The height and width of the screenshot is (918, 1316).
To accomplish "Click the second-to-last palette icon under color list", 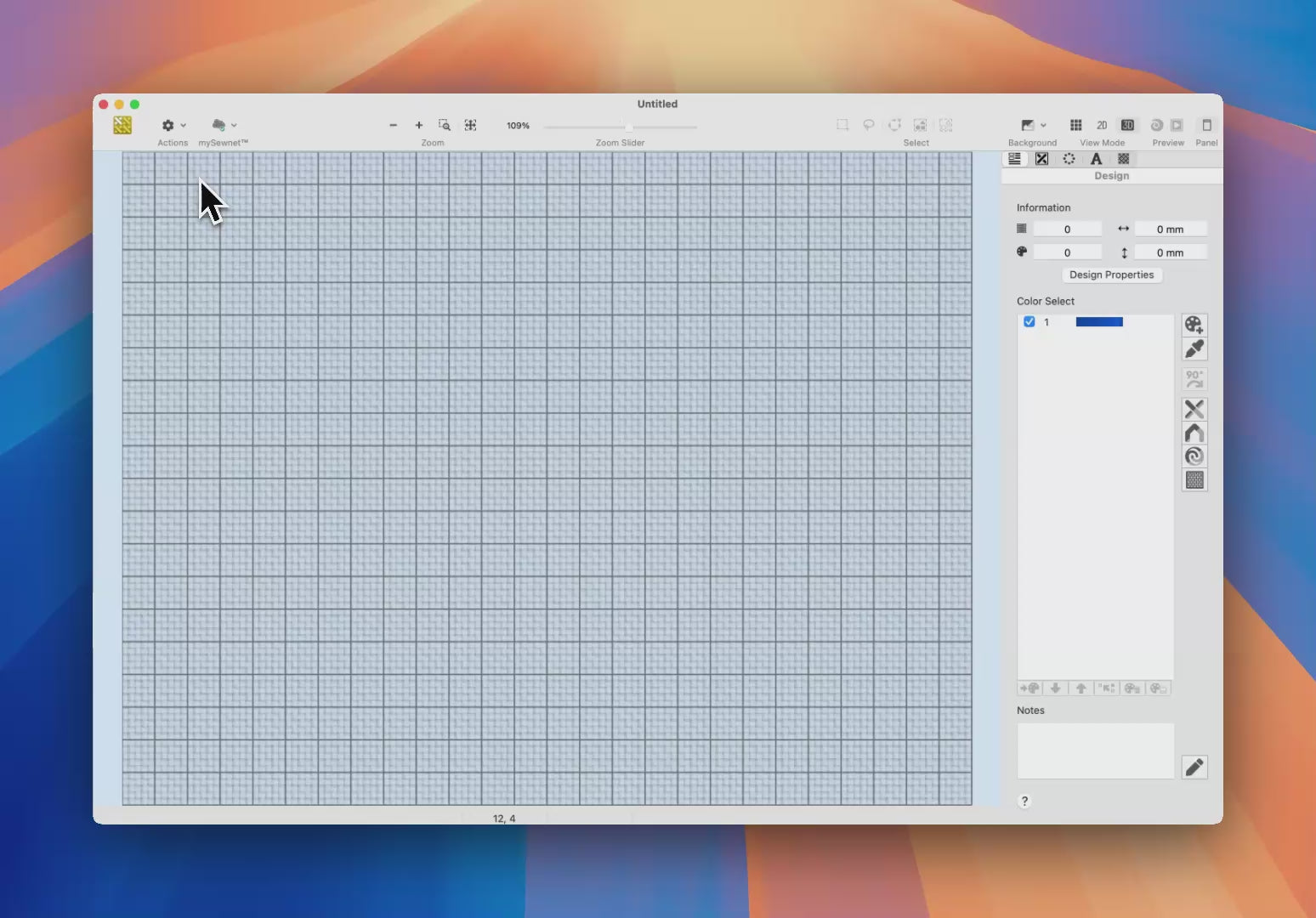I will (x=1132, y=688).
